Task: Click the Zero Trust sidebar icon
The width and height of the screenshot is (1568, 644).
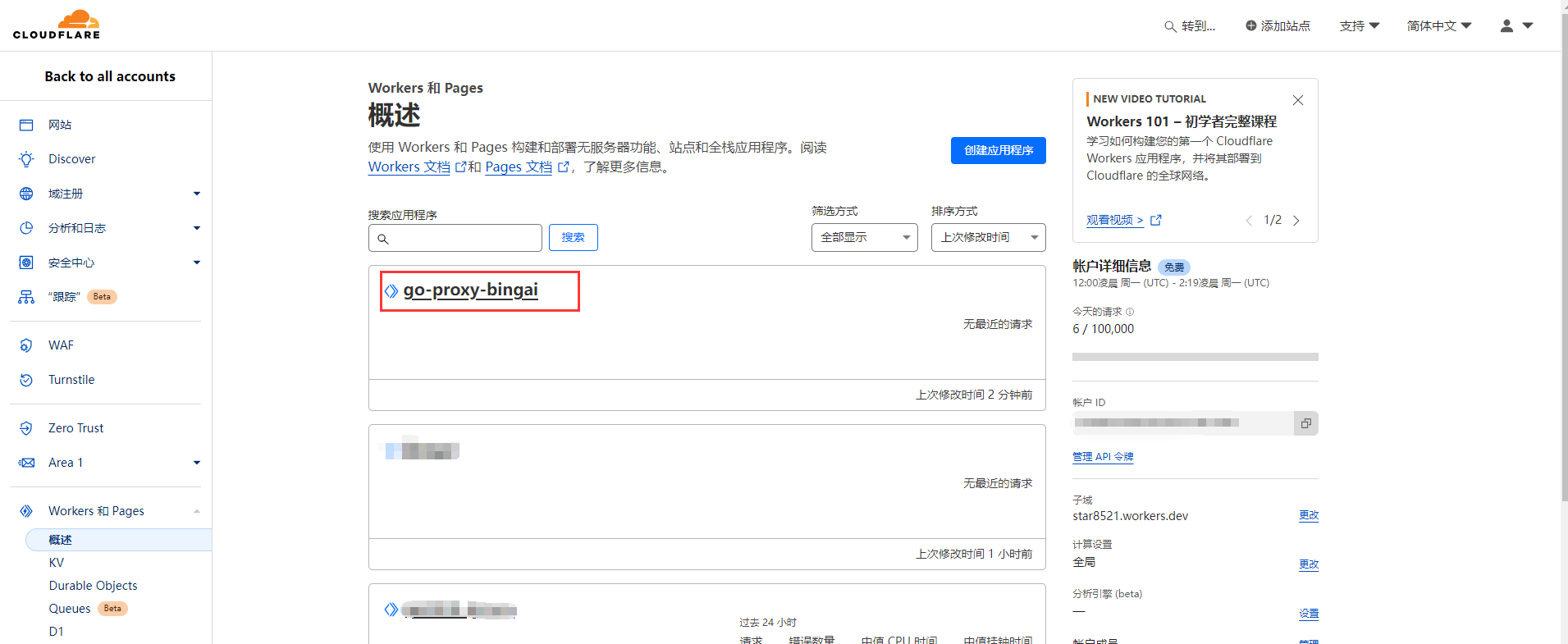Action: 26,428
